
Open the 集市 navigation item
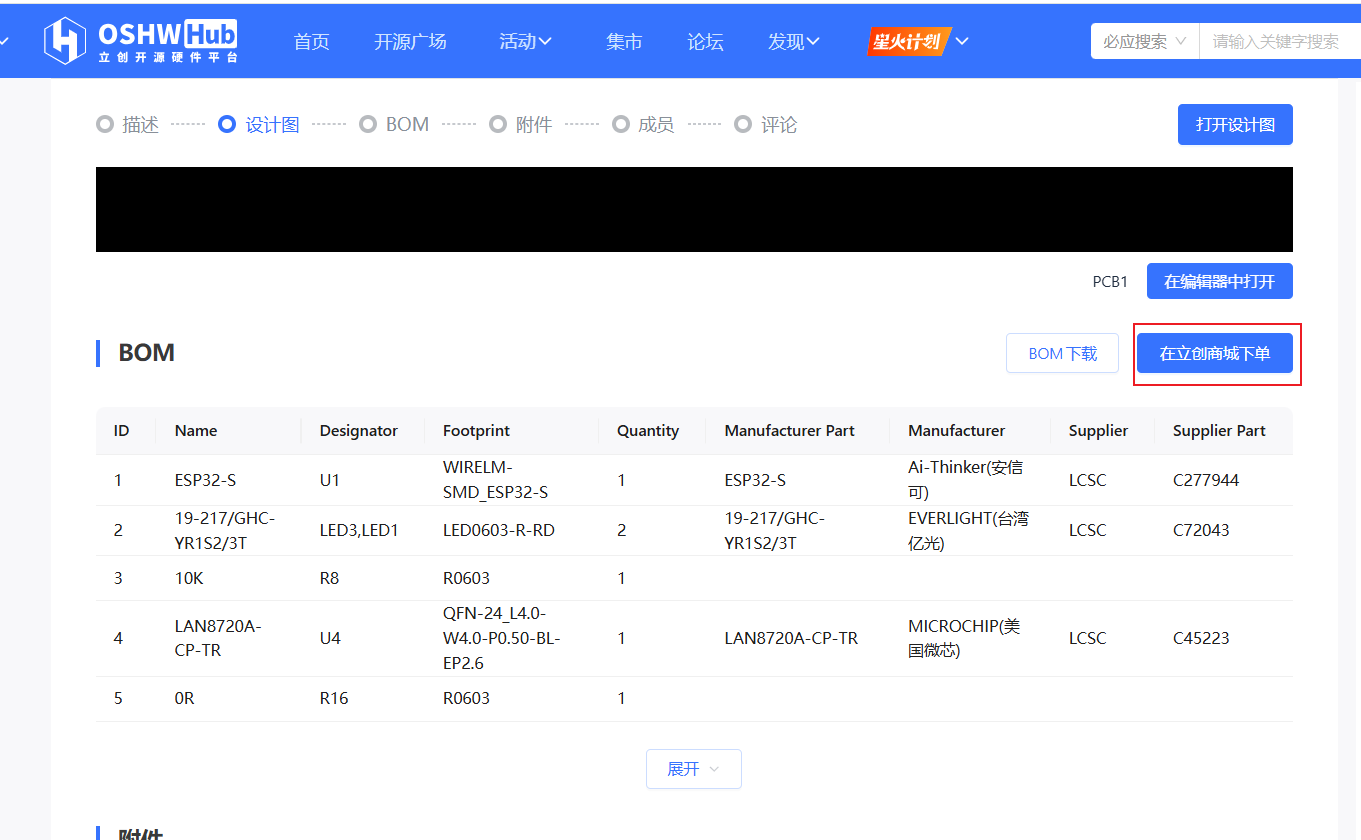624,41
